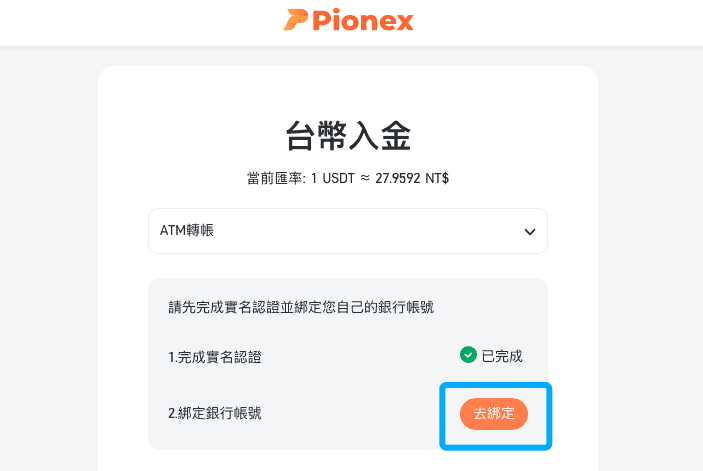The width and height of the screenshot is (703, 471).
Task: Click the 已完成 status label
Action: pyautogui.click(x=502, y=356)
